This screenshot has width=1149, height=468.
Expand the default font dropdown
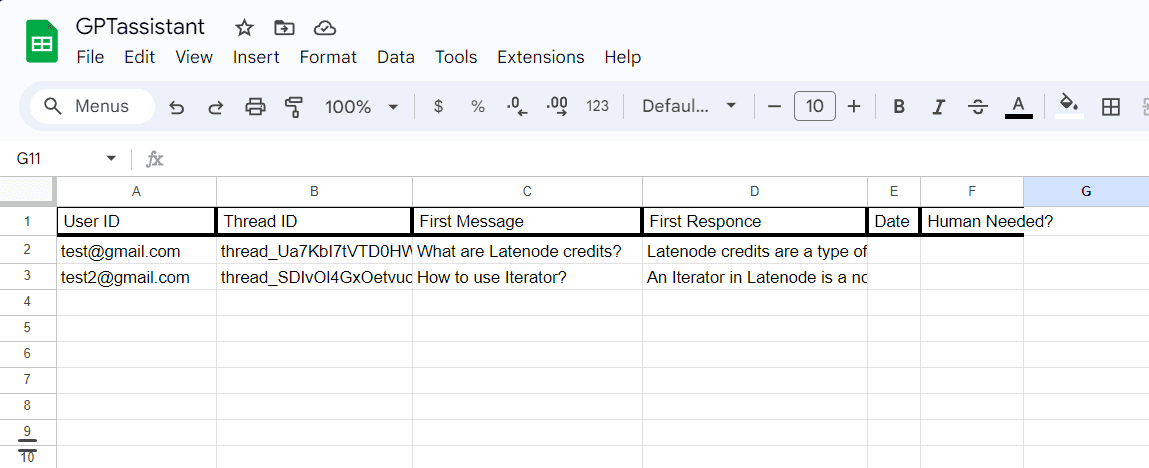pos(689,107)
